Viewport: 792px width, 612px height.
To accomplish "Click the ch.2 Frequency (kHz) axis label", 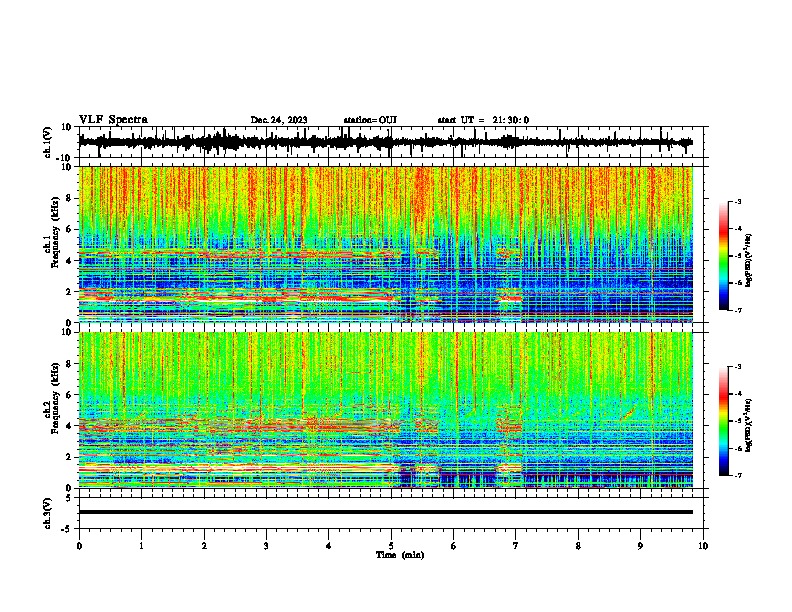I will 51,398.
